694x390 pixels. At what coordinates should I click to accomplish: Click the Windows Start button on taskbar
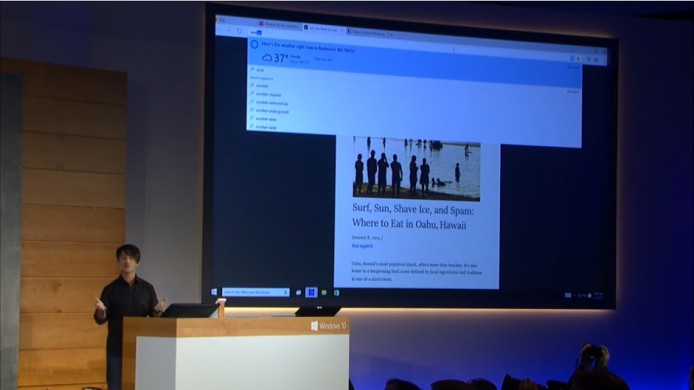[x=214, y=292]
